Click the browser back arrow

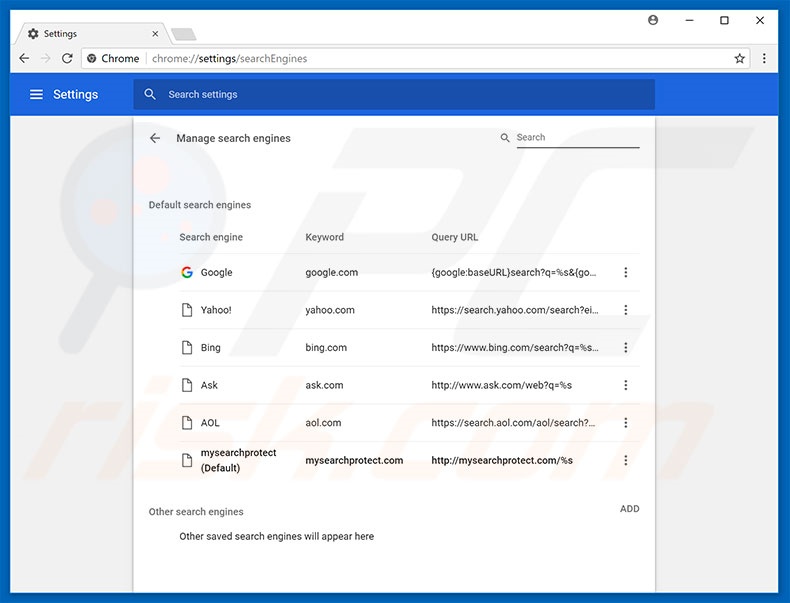tap(24, 58)
